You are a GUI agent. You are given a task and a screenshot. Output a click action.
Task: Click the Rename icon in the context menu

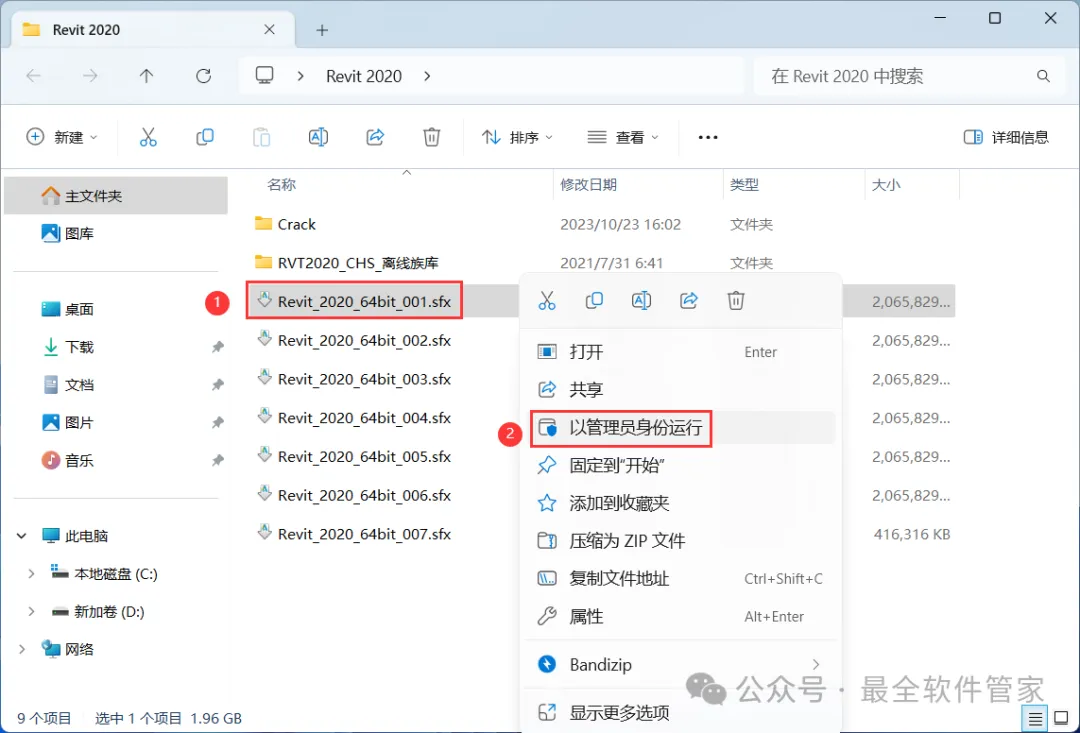[641, 300]
